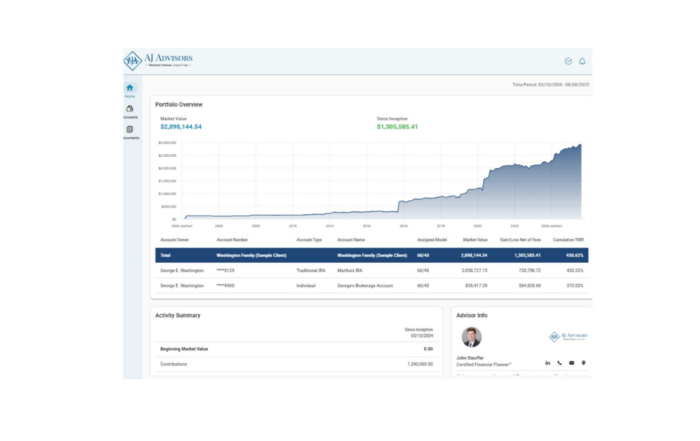This screenshot has width=700, height=441.
Task: Click the advisor phone icon
Action: [x=560, y=363]
